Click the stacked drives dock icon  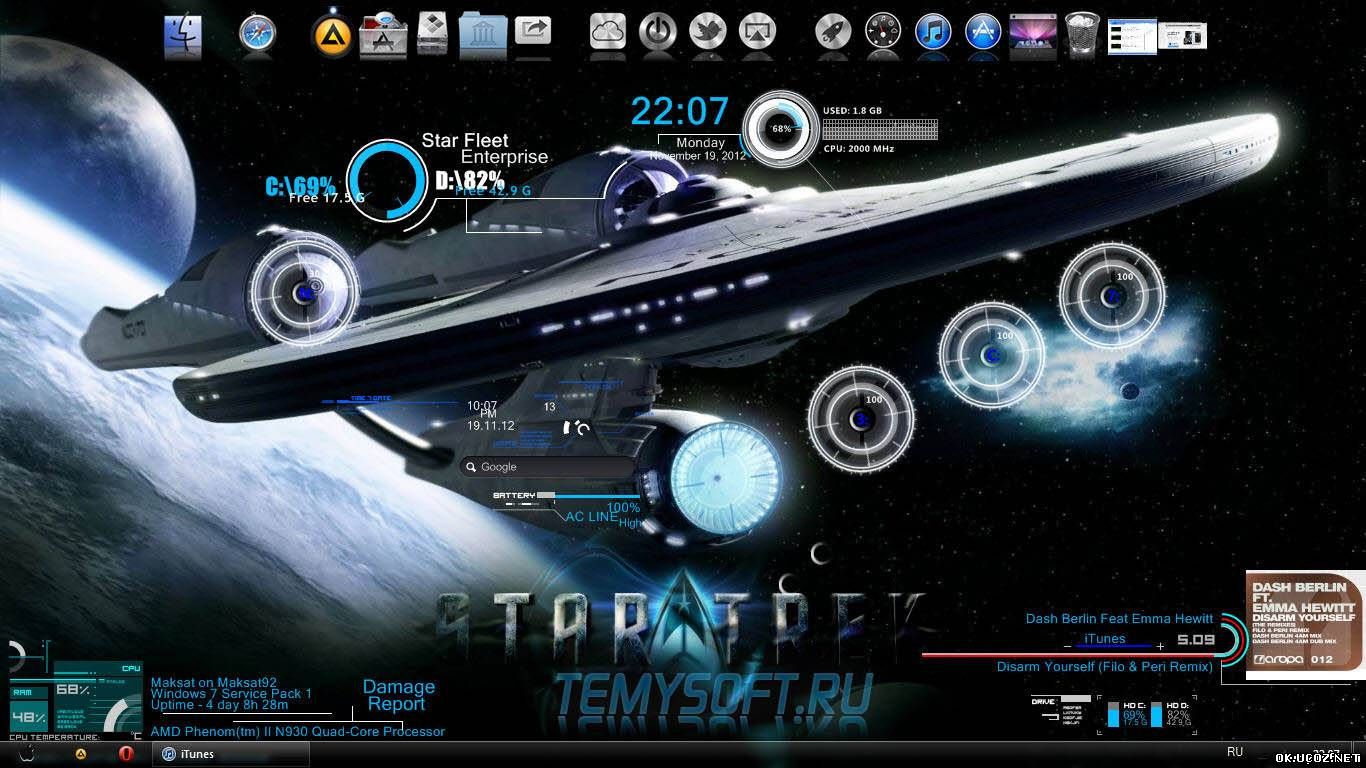click(x=433, y=32)
